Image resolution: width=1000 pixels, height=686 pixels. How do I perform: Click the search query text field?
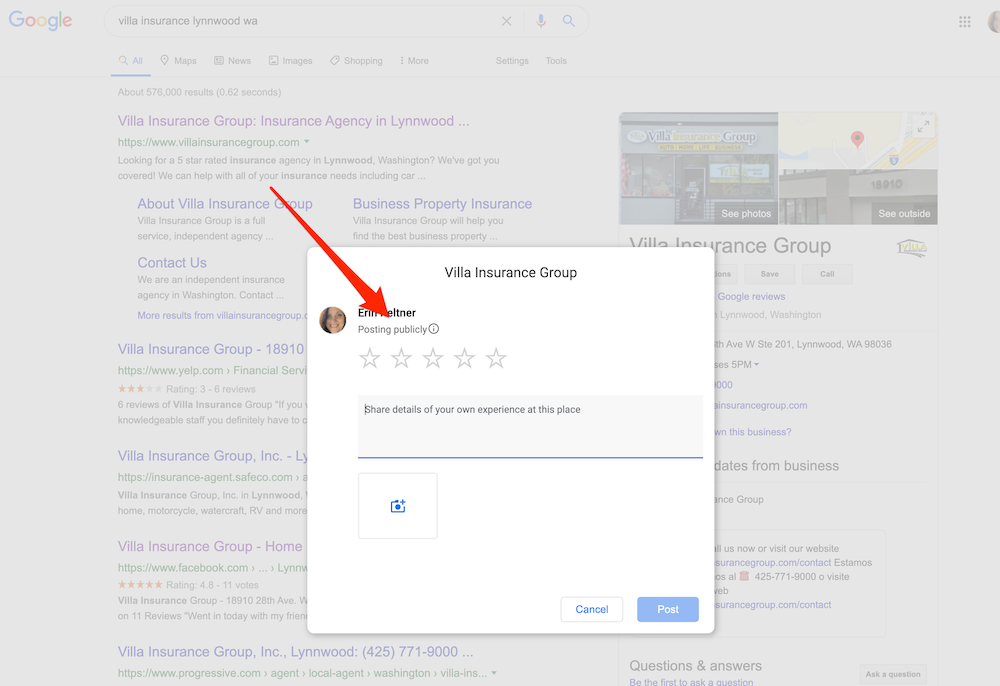pos(303,21)
